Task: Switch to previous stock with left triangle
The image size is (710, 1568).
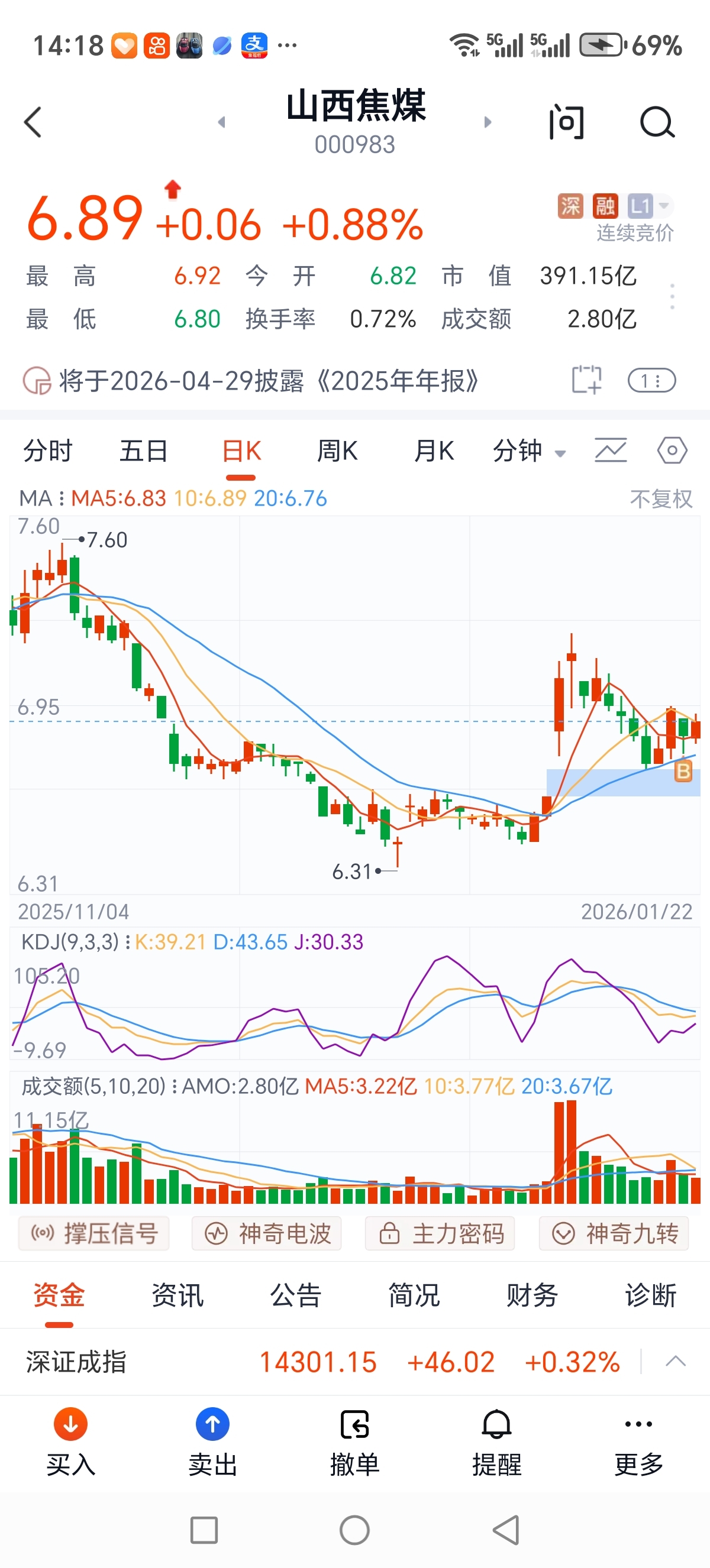Action: [x=222, y=122]
